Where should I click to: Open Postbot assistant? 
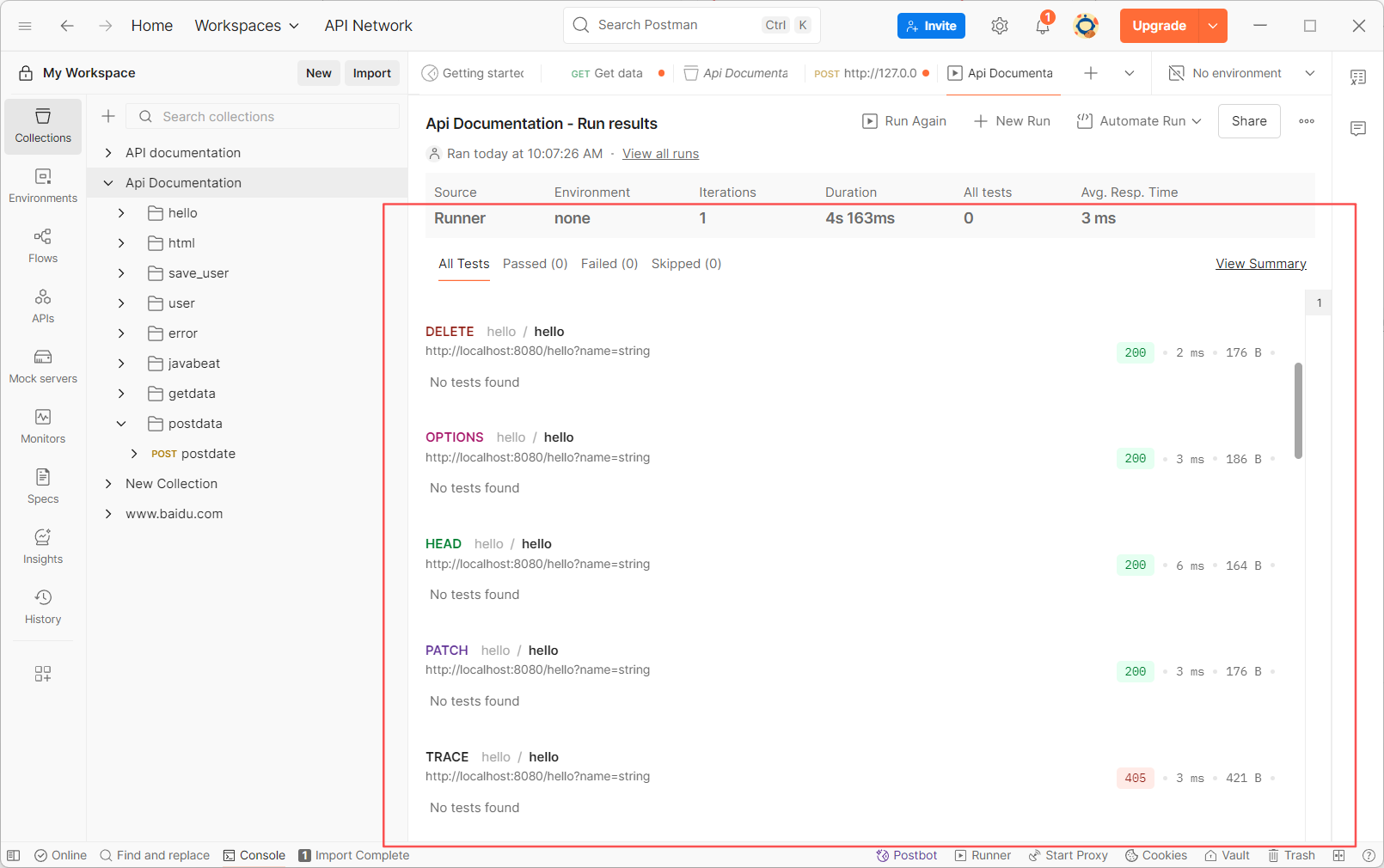907,855
